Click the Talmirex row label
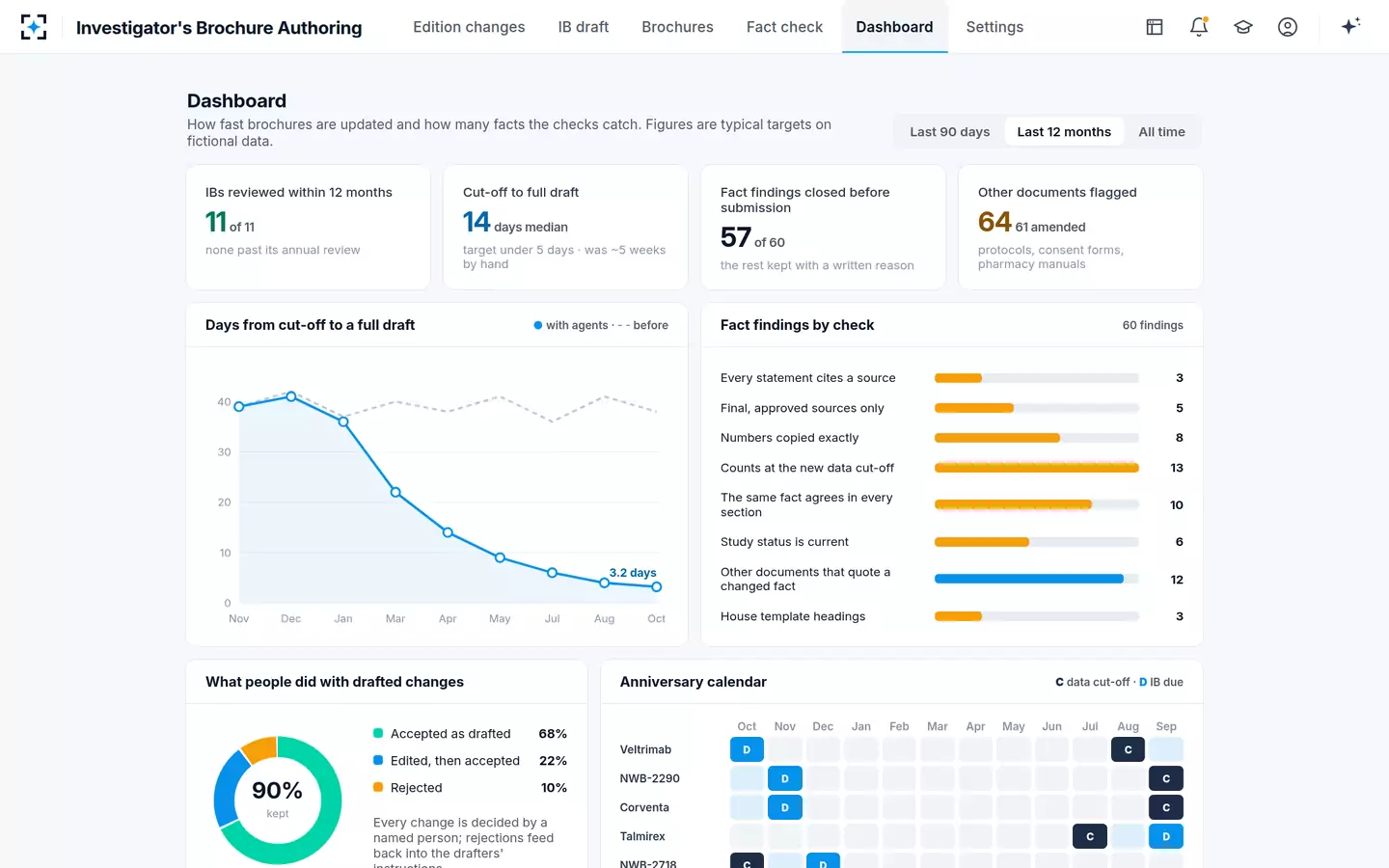The width and height of the screenshot is (1389, 868). 642,836
